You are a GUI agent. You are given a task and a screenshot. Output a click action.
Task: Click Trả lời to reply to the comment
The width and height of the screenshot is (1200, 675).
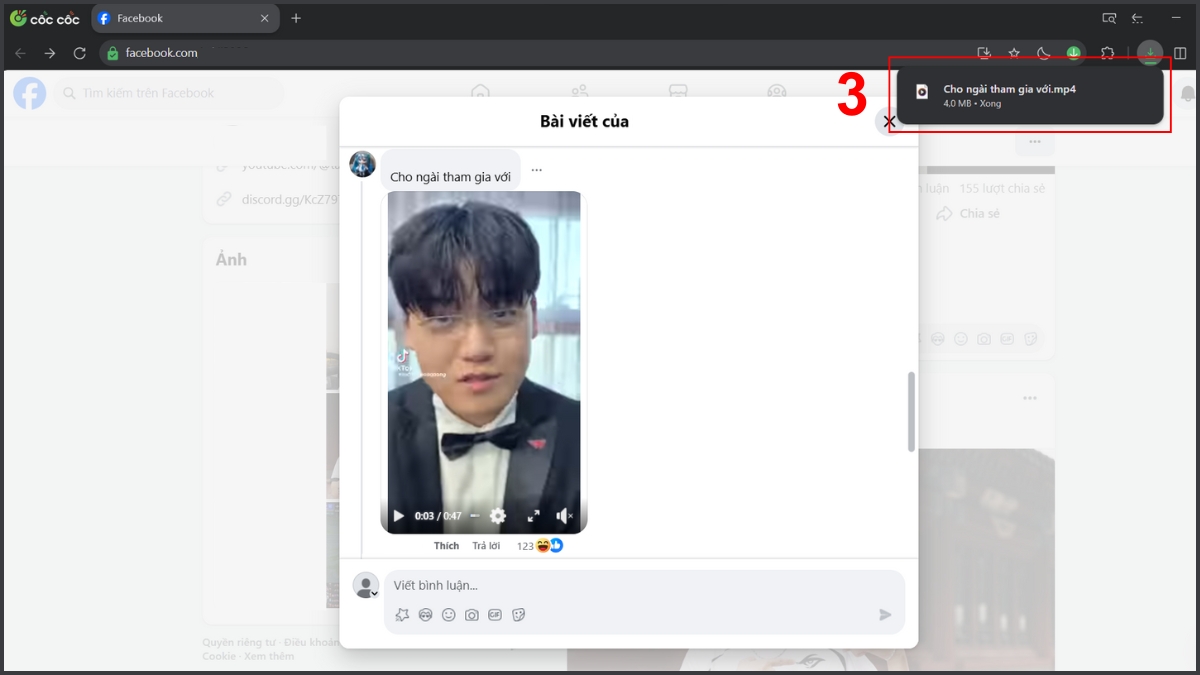[487, 546]
